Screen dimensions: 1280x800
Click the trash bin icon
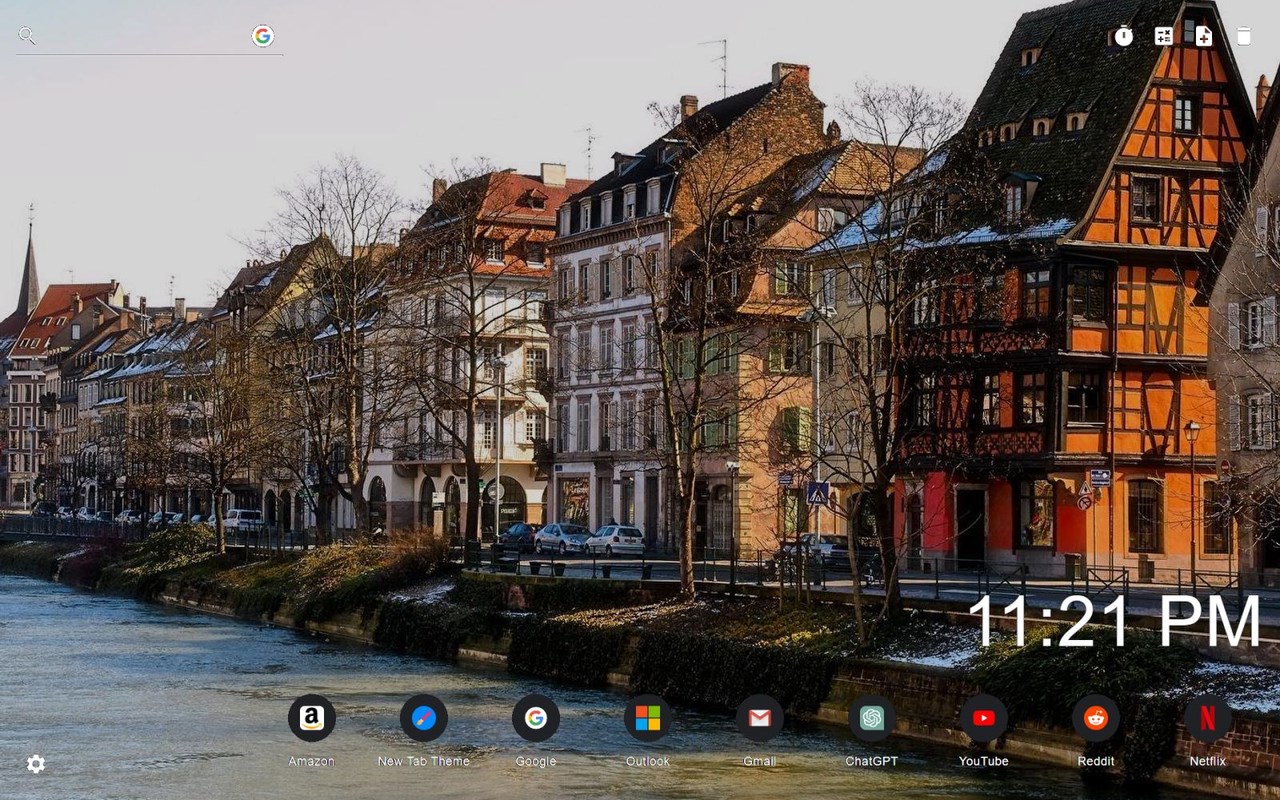pyautogui.click(x=1244, y=36)
